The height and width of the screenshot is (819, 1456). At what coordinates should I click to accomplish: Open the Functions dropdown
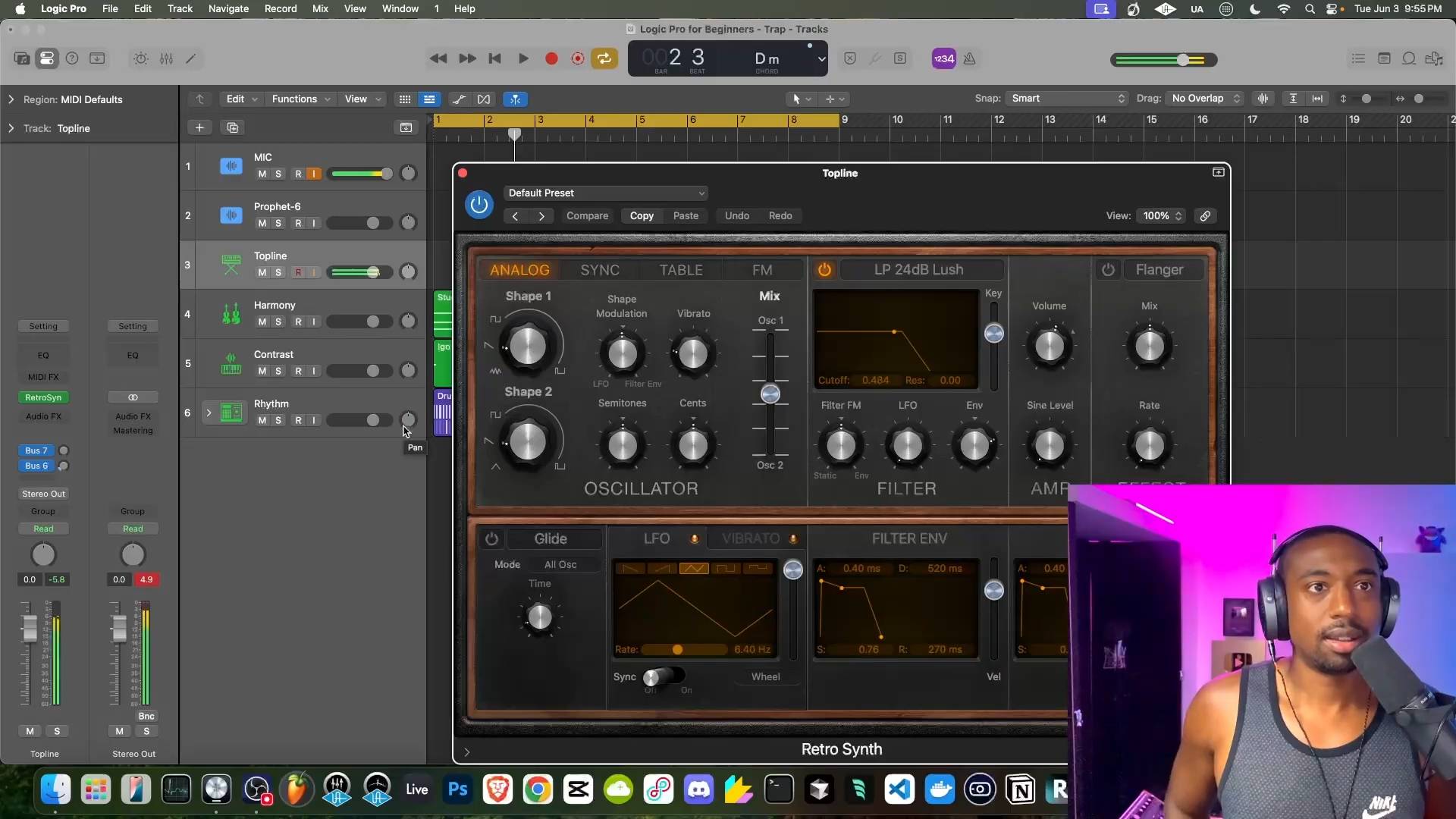point(301,99)
